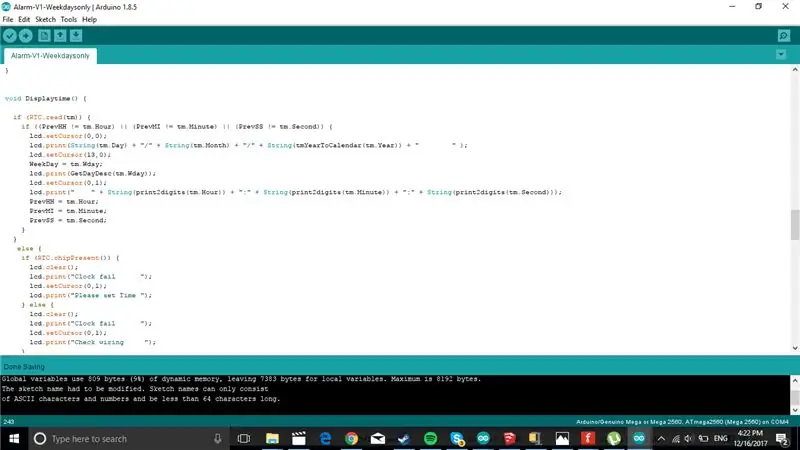Open the Sketch menu
Screen dimensions: 800x450
pos(45,19)
